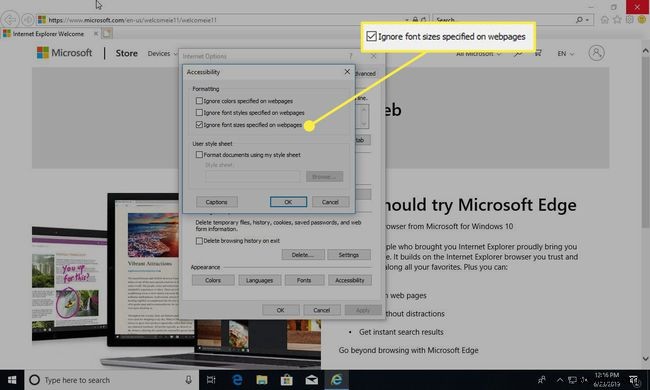This screenshot has height=390, width=650.
Task: Open the account sign-in avatar icon
Action: (x=597, y=53)
